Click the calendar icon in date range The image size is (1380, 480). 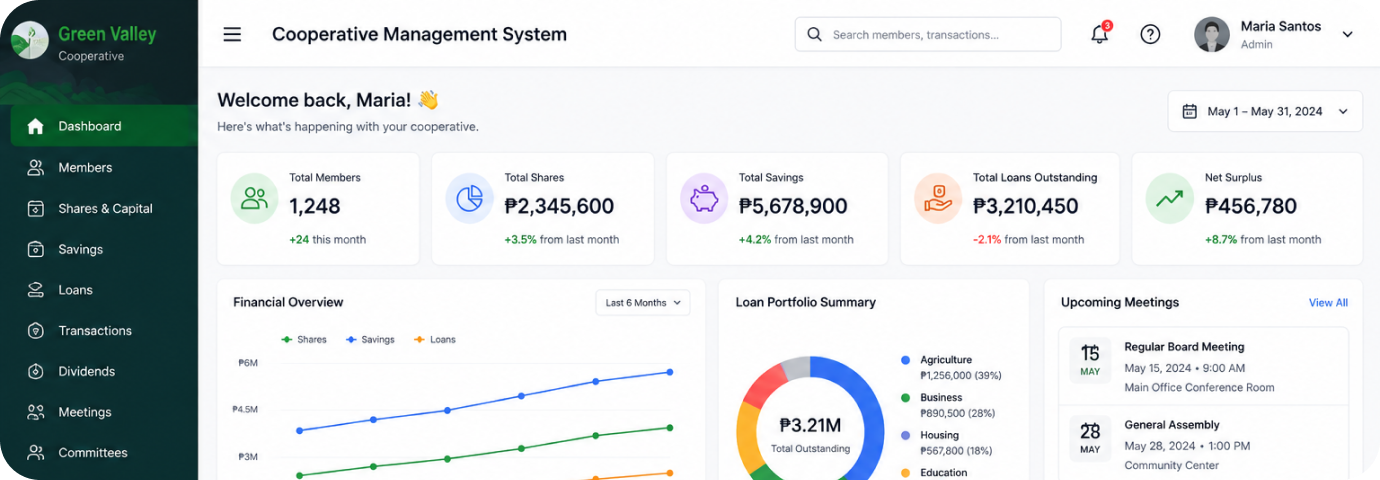click(1190, 111)
